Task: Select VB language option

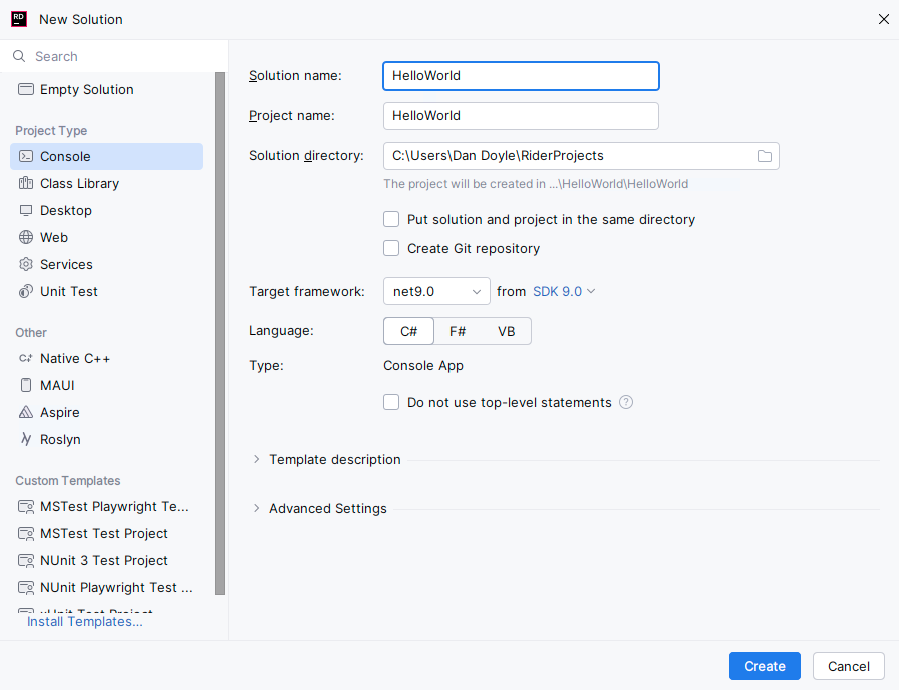Action: 506,332
